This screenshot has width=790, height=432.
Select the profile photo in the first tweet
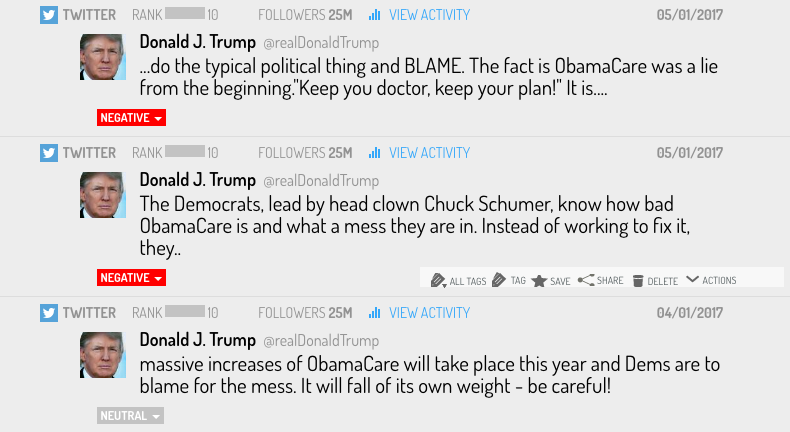point(103,57)
